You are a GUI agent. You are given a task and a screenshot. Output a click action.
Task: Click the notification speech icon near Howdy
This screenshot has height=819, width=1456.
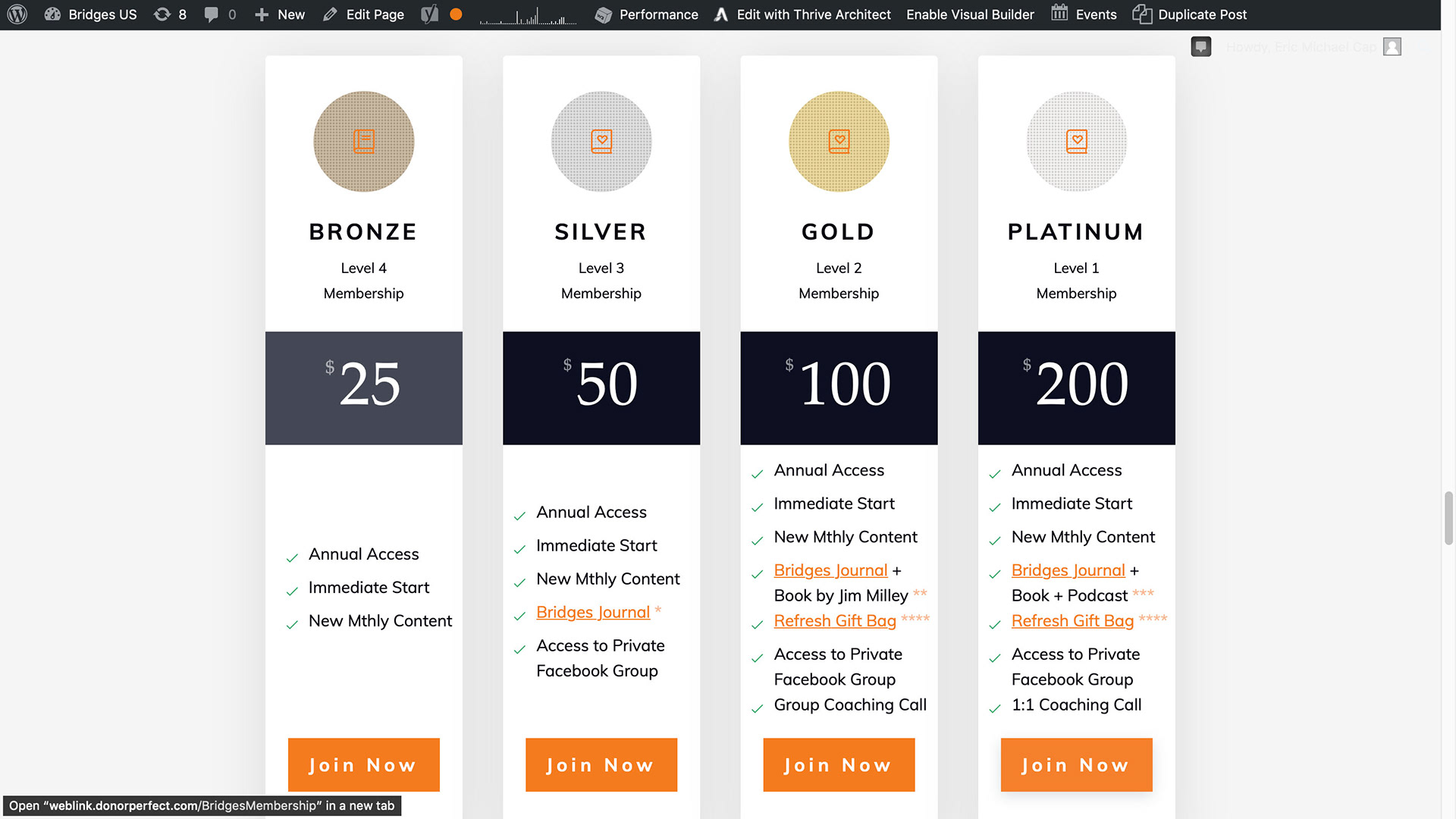click(x=1201, y=47)
